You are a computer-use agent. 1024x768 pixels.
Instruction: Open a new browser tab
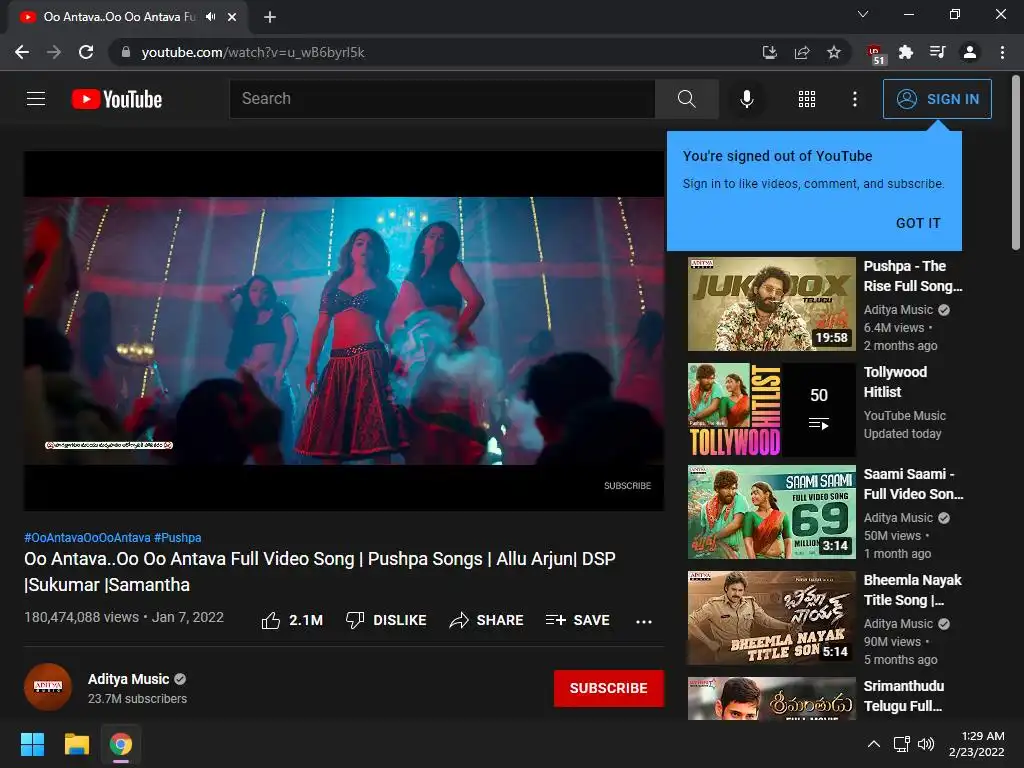coord(270,17)
